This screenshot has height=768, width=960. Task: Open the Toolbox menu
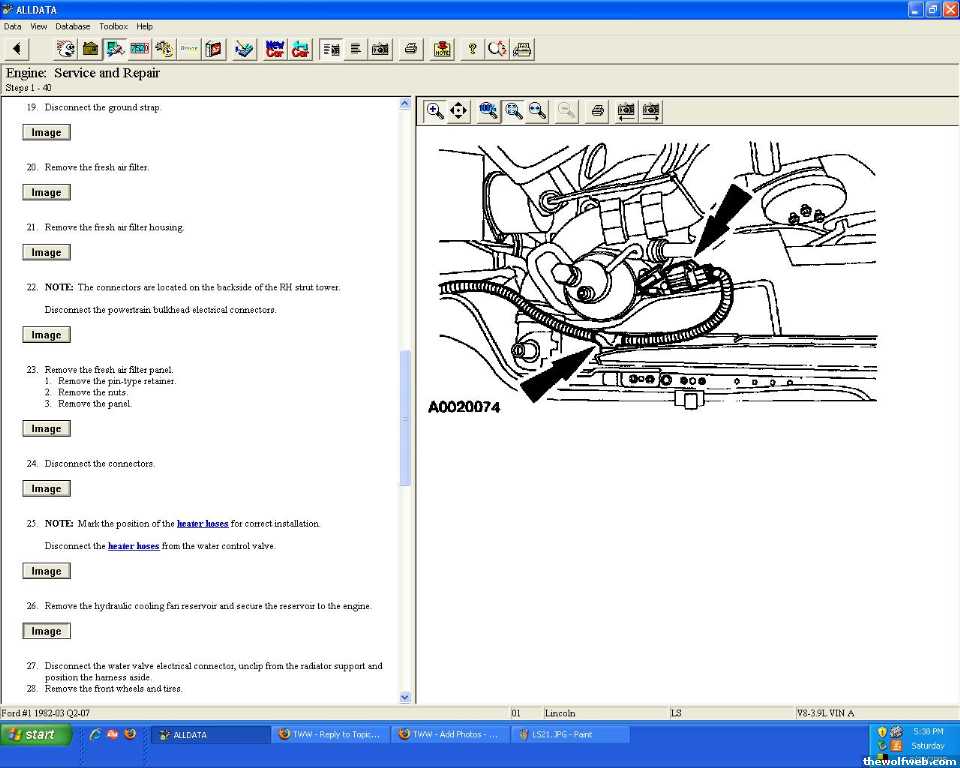pyautogui.click(x=113, y=26)
